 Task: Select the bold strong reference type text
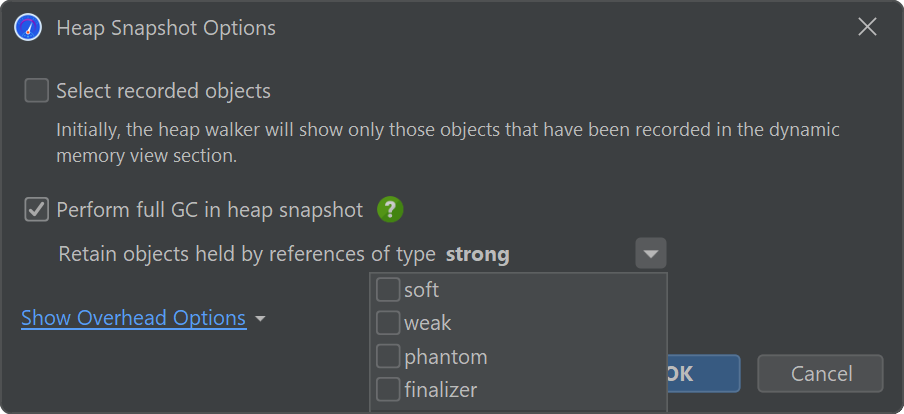point(477,254)
